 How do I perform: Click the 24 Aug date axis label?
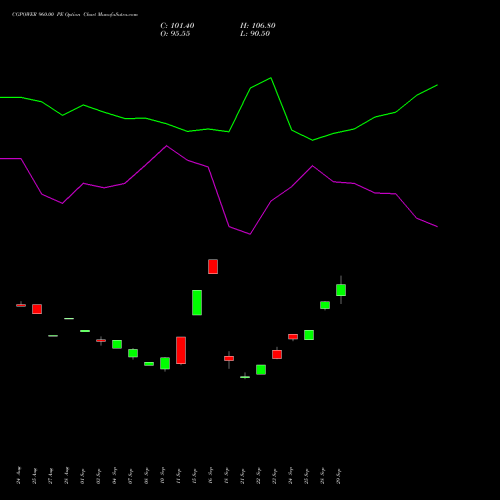19,476
